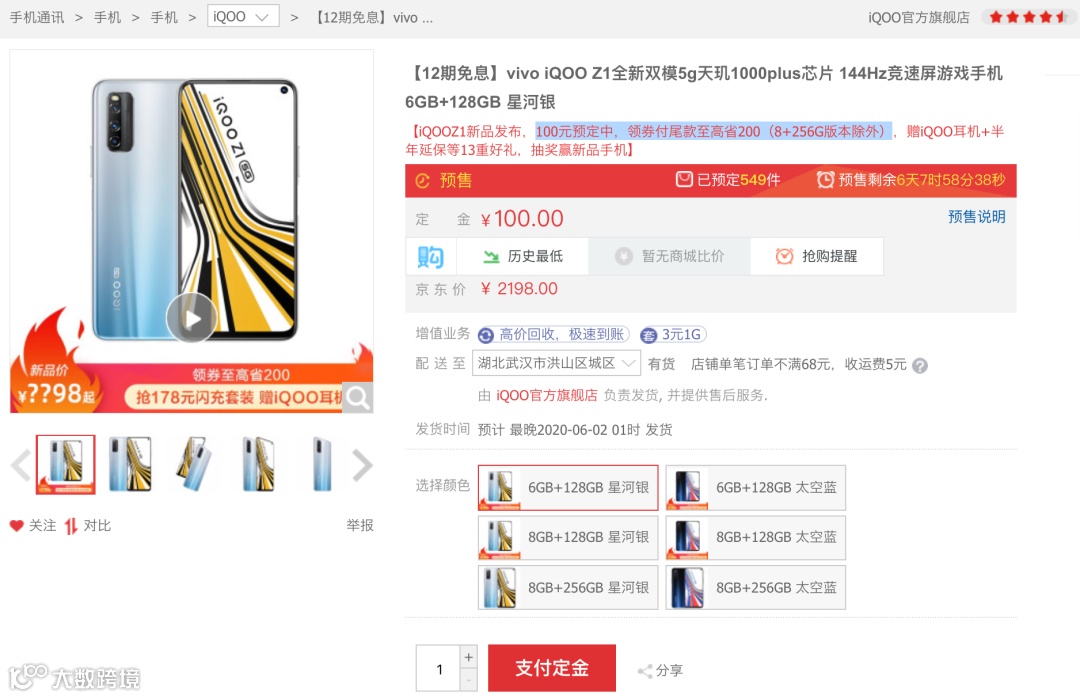The height and width of the screenshot is (698, 1080).
Task: Click the 支付定金 button
Action: pyautogui.click(x=552, y=668)
